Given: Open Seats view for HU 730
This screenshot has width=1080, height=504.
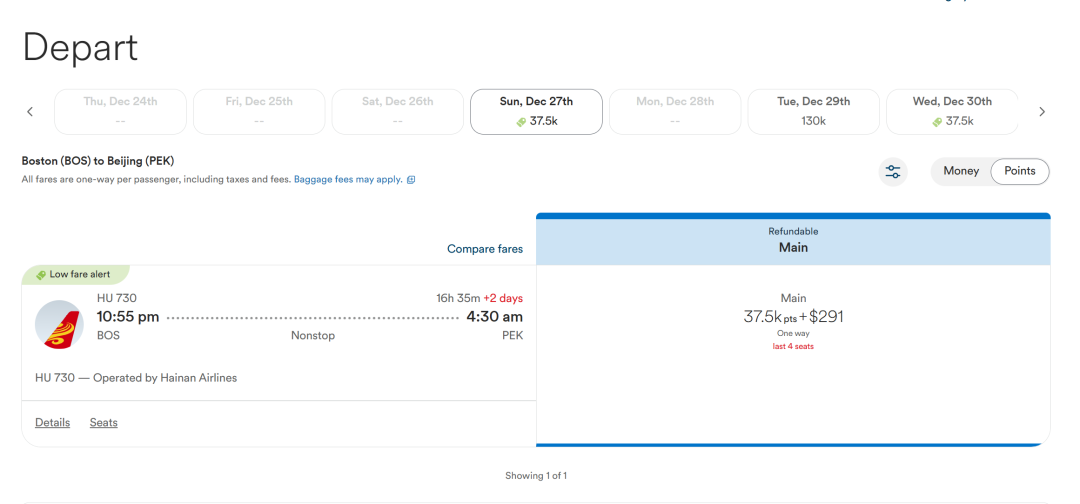Looking at the screenshot, I should pos(103,423).
